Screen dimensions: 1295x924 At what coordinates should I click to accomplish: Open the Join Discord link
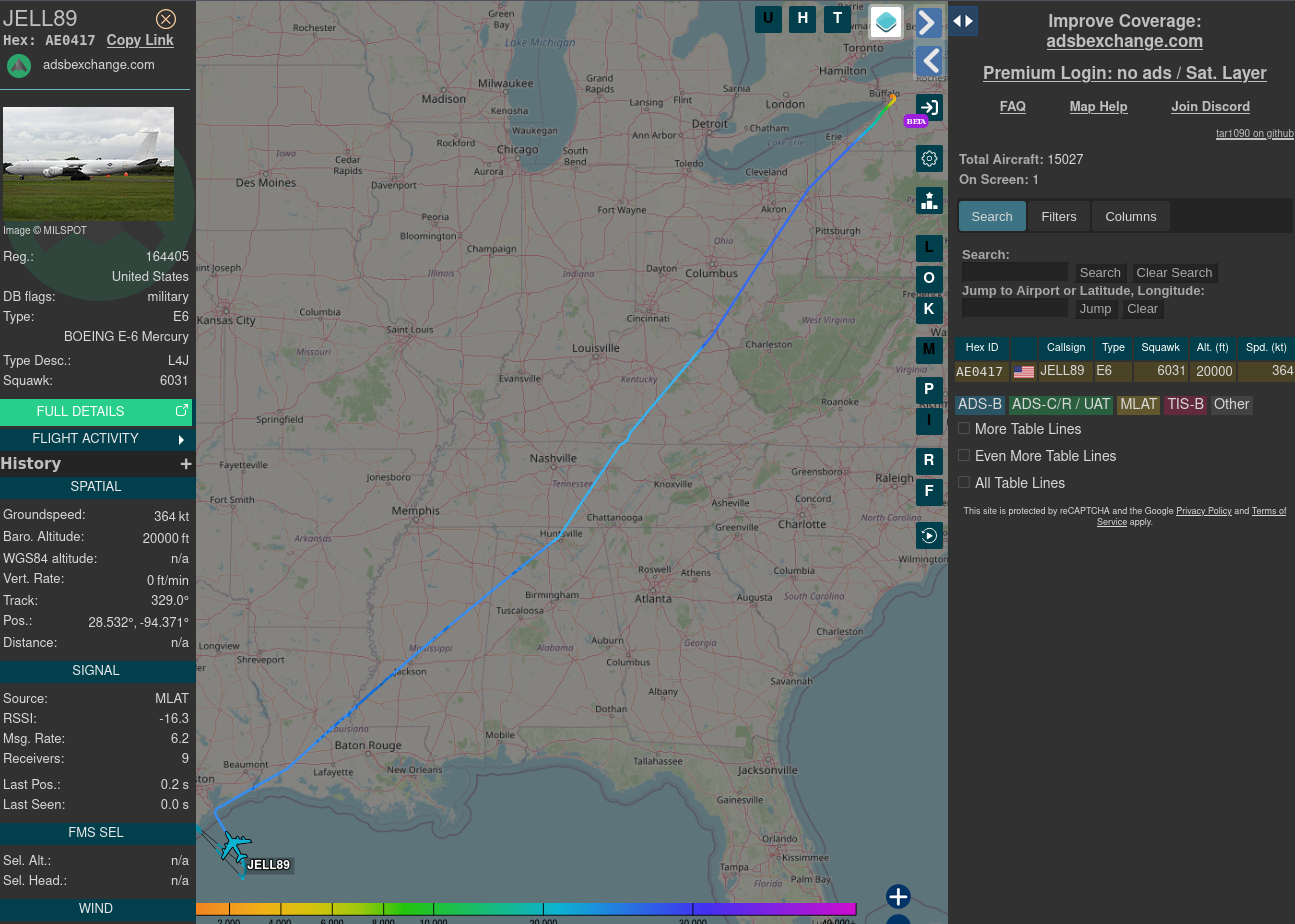point(1210,106)
